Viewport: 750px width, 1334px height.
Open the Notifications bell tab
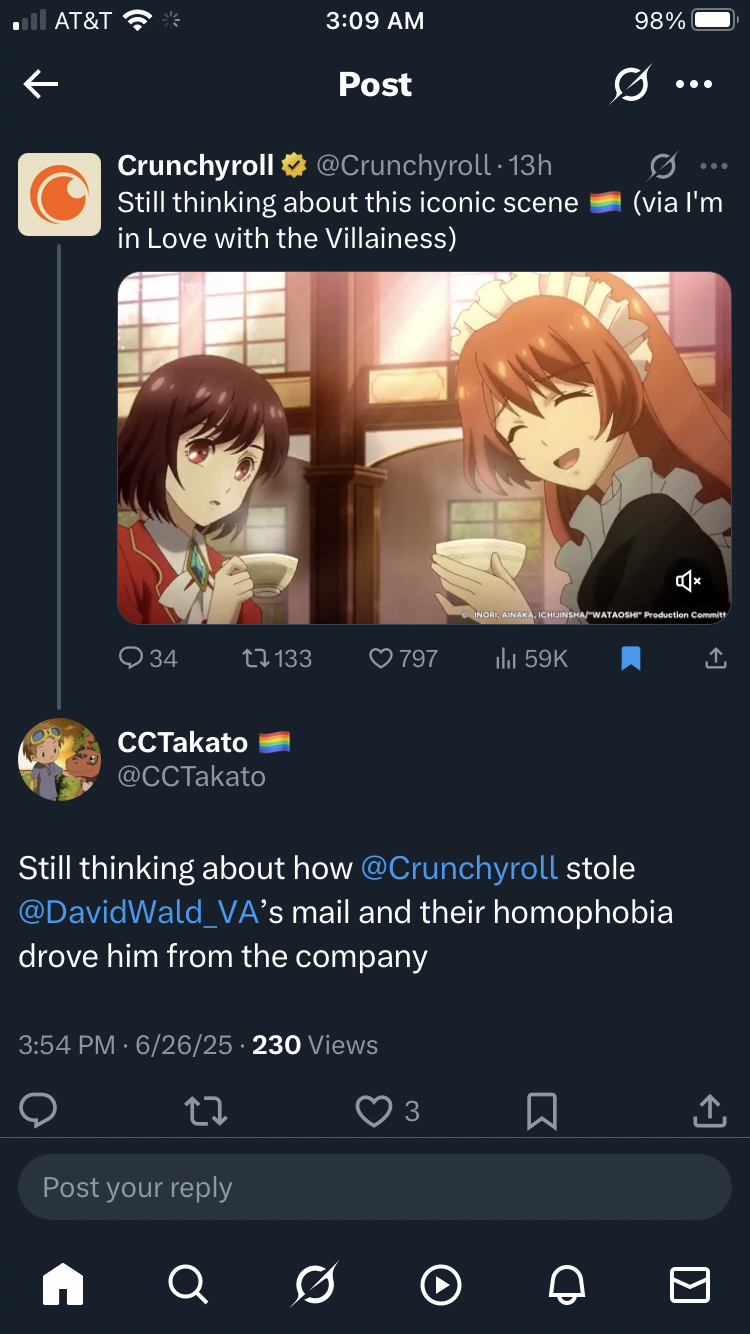click(565, 1284)
